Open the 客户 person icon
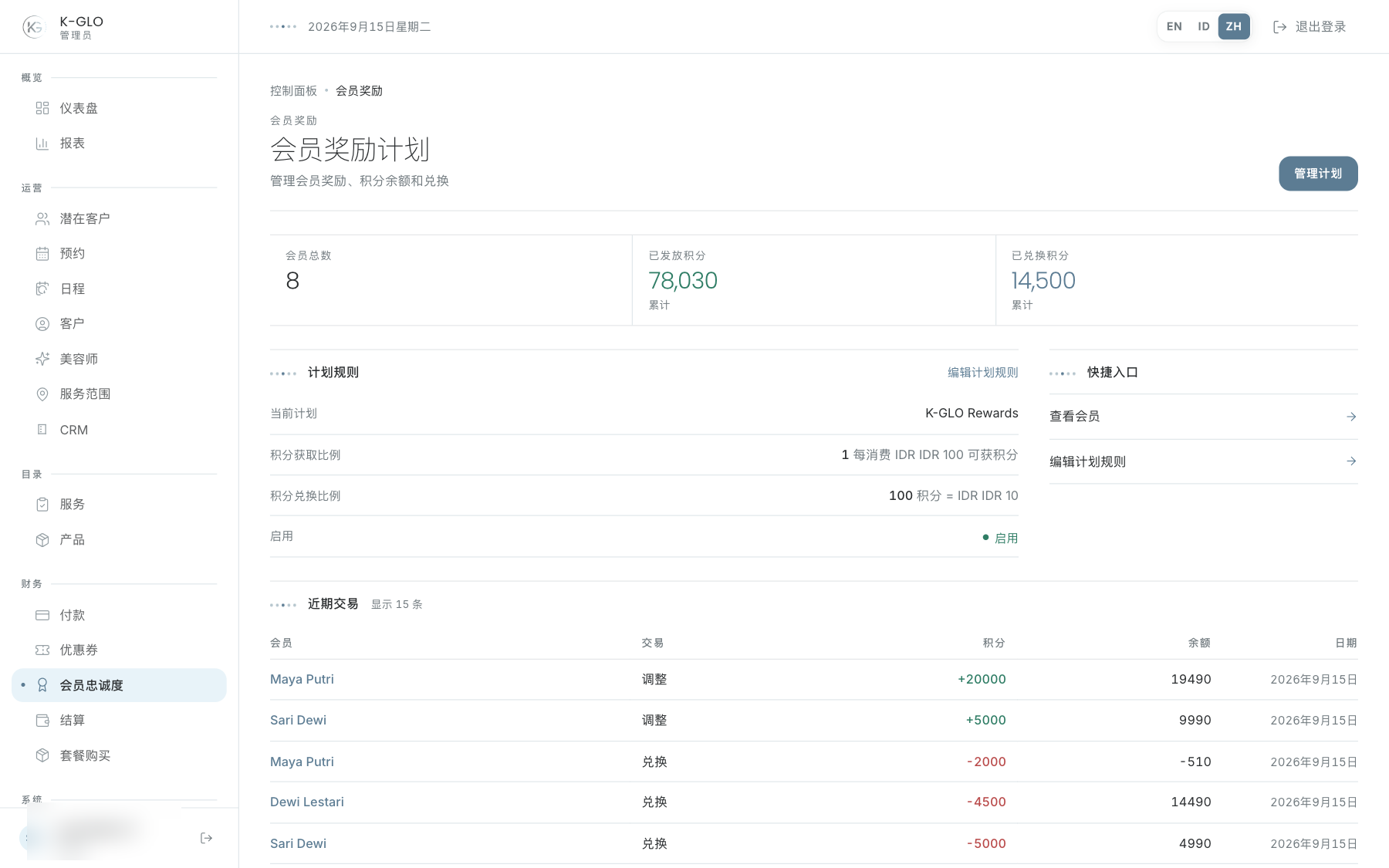Viewport: 1389px width, 868px height. coord(42,324)
